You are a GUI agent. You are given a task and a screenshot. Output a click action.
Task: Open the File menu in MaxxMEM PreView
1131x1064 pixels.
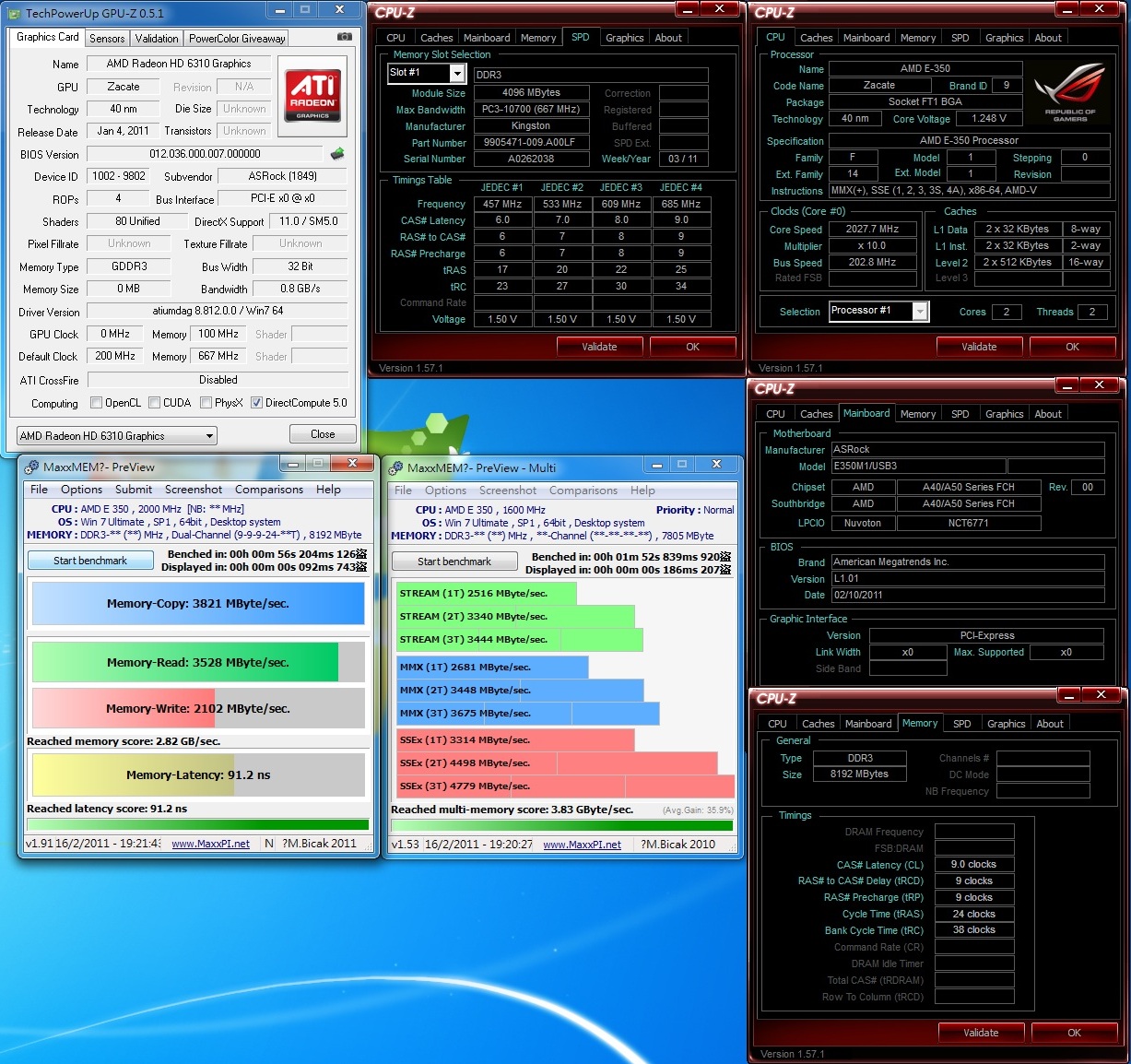pos(39,490)
